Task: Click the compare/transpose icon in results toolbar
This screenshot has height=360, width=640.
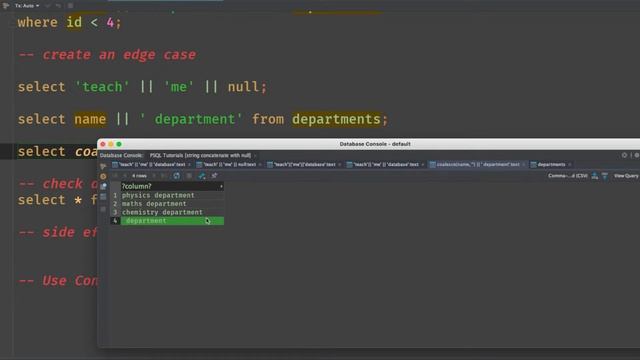Action: pos(202,176)
